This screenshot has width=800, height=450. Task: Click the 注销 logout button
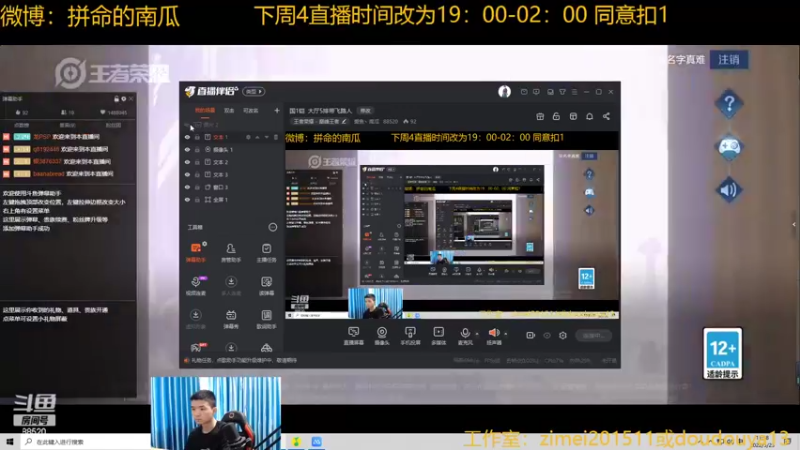tap(729, 60)
